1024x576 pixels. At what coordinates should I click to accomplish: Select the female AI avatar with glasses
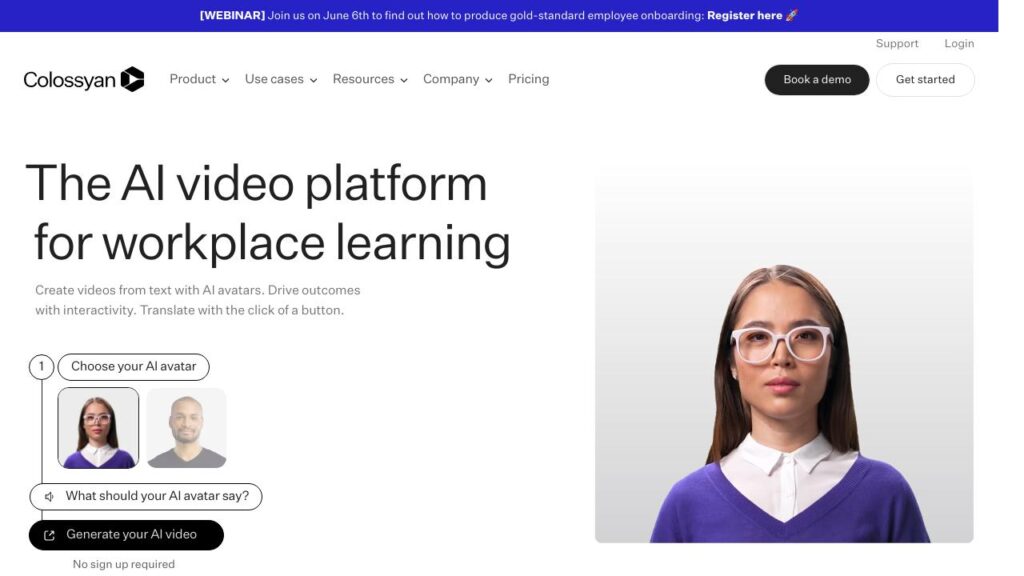point(98,428)
